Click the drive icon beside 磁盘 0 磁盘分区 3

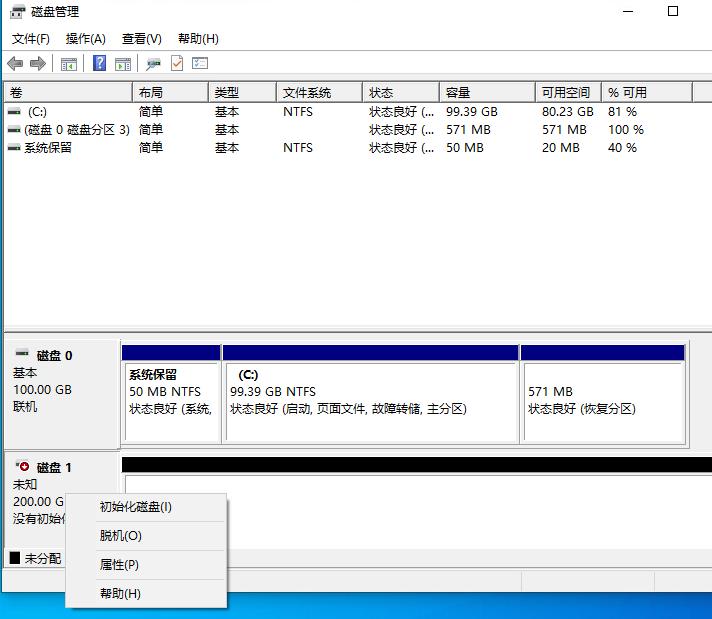(15, 129)
